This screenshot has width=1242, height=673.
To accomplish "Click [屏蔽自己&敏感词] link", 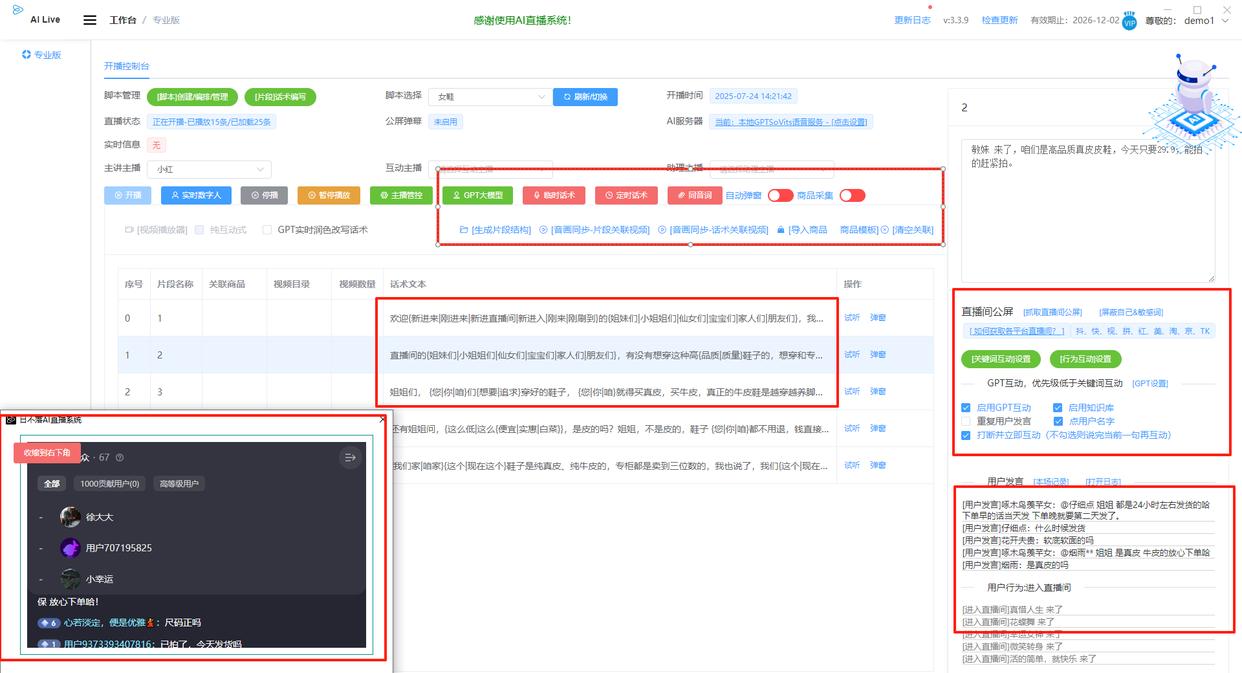I will [x=1131, y=312].
